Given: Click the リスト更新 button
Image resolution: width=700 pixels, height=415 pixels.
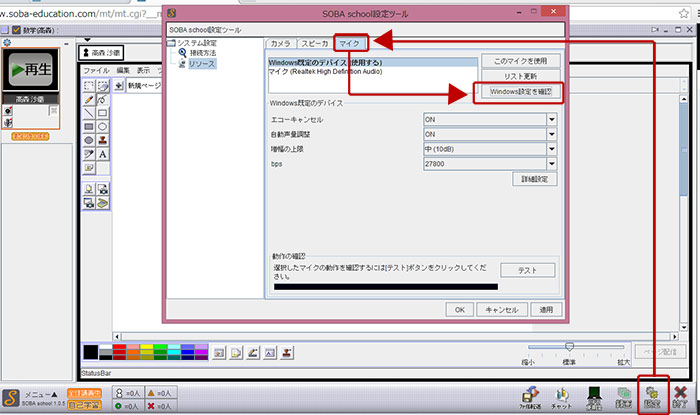Looking at the screenshot, I should coord(521,76).
